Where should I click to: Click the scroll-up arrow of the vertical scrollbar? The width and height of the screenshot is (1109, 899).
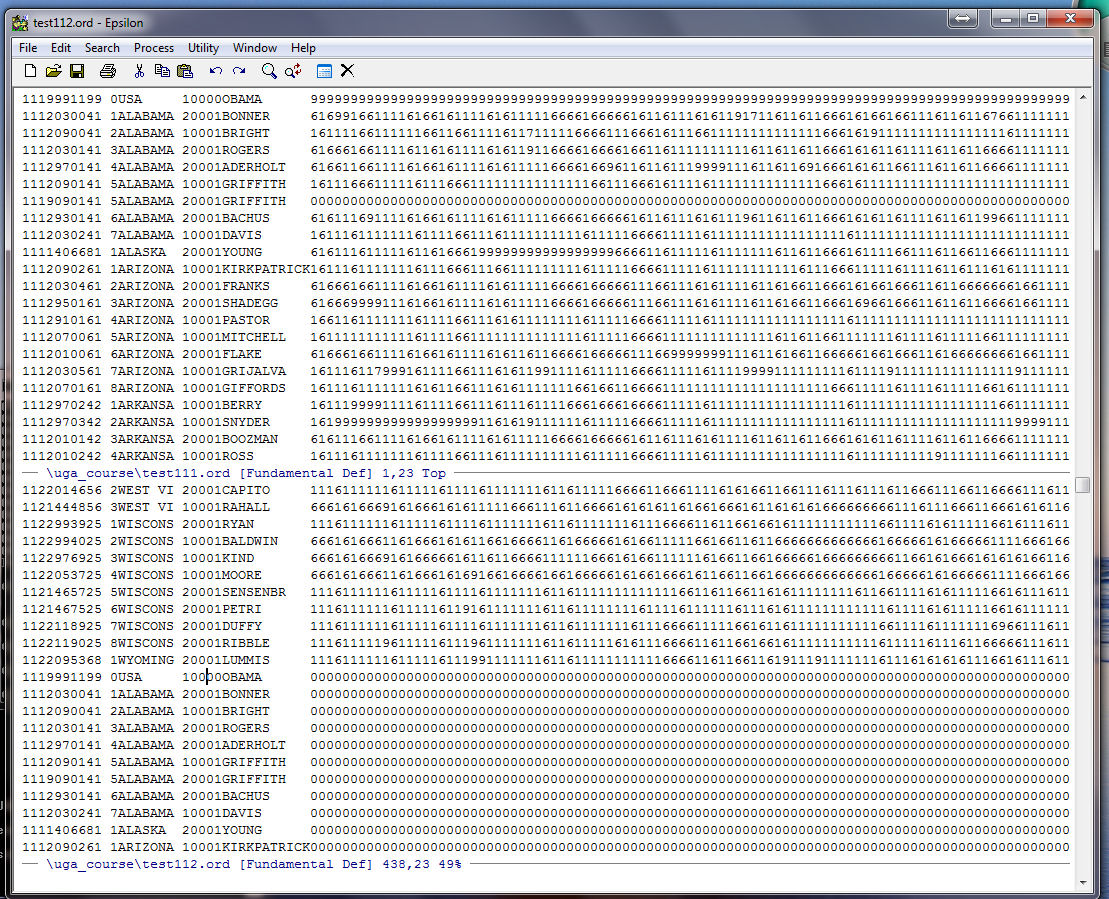pos(1082,97)
